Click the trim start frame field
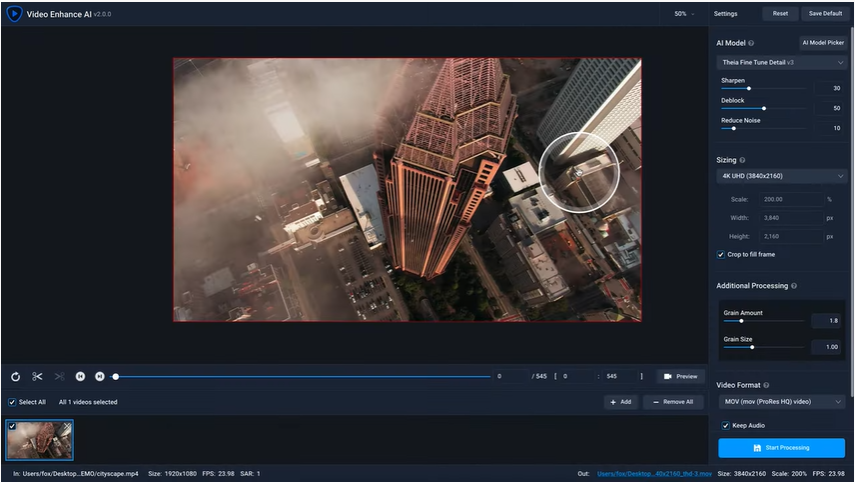Image resolution: width=855 pixels, height=482 pixels. tap(577, 376)
